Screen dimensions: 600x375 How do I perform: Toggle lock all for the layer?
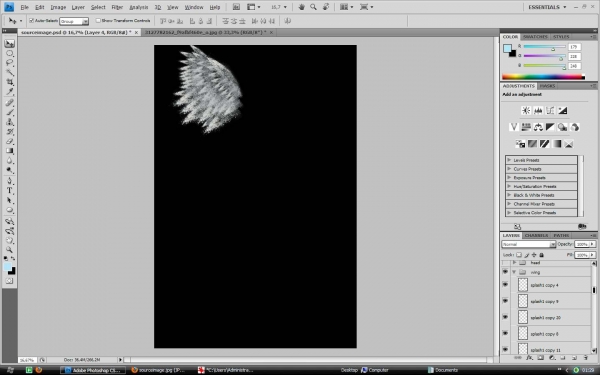tap(541, 255)
